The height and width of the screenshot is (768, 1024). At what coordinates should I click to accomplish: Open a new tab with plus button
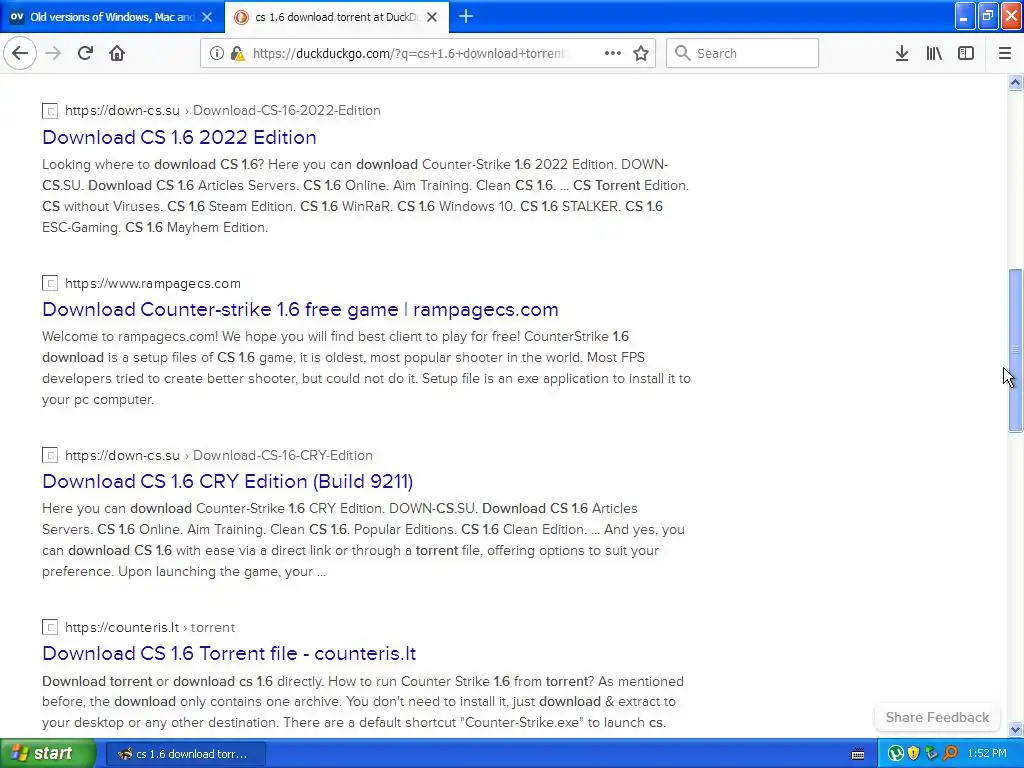pos(466,16)
